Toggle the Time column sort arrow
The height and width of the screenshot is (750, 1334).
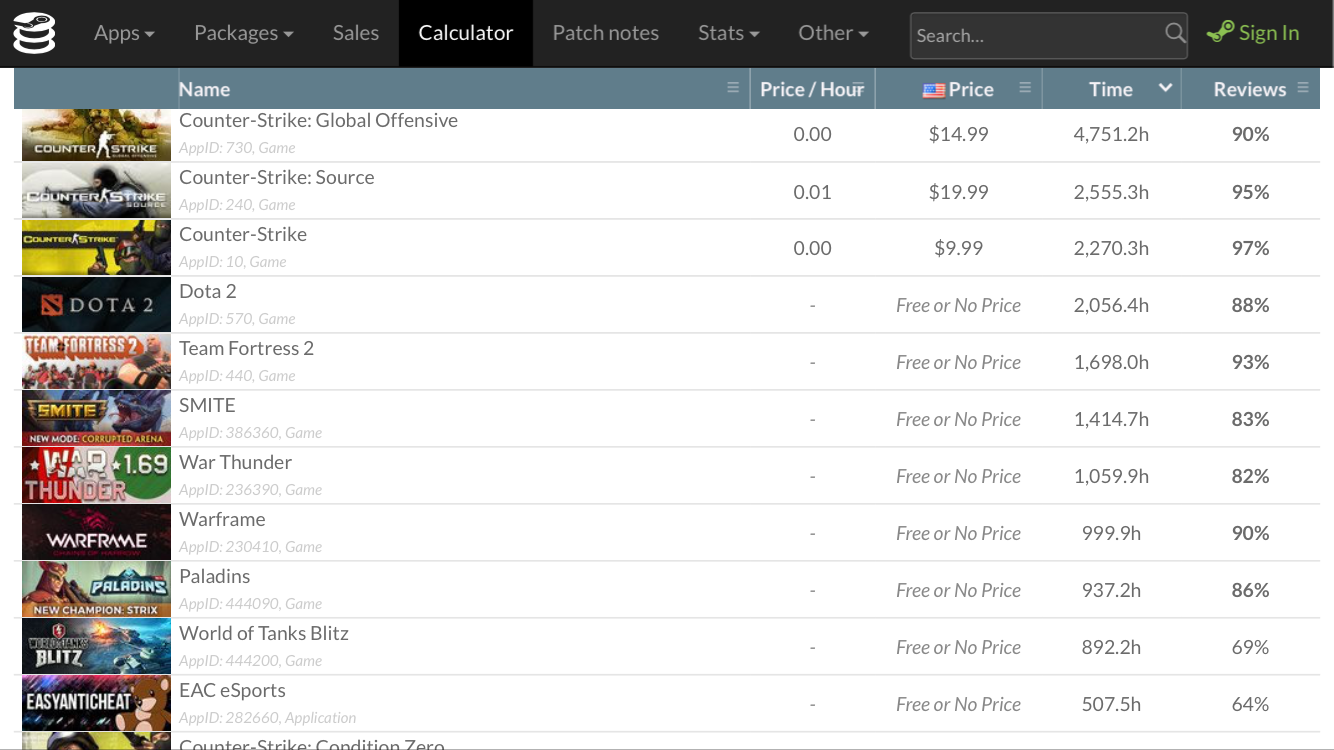pos(1165,88)
